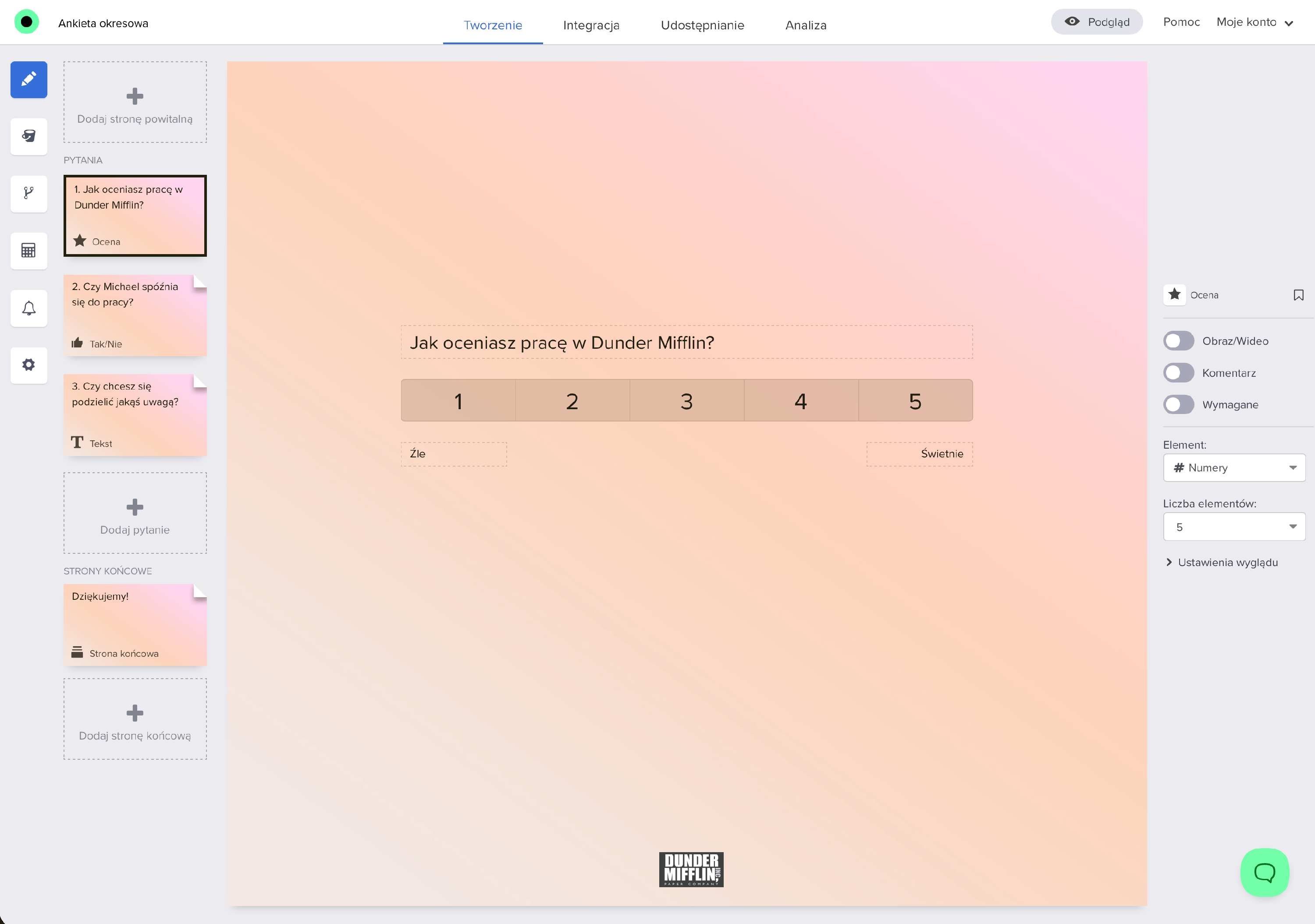Enable the Obraz/Wideo toggle

click(1178, 341)
